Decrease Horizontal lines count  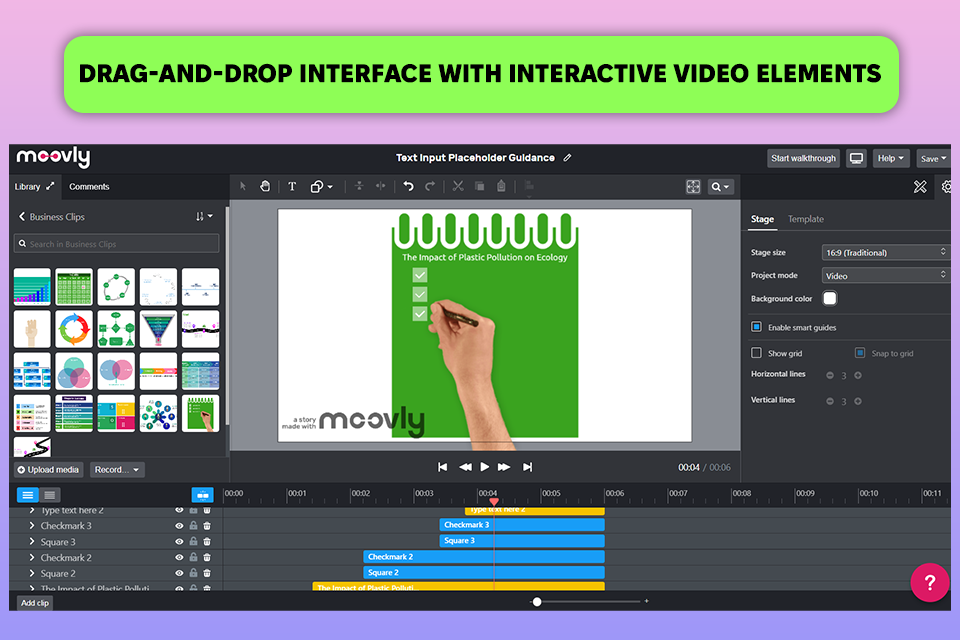pos(830,375)
